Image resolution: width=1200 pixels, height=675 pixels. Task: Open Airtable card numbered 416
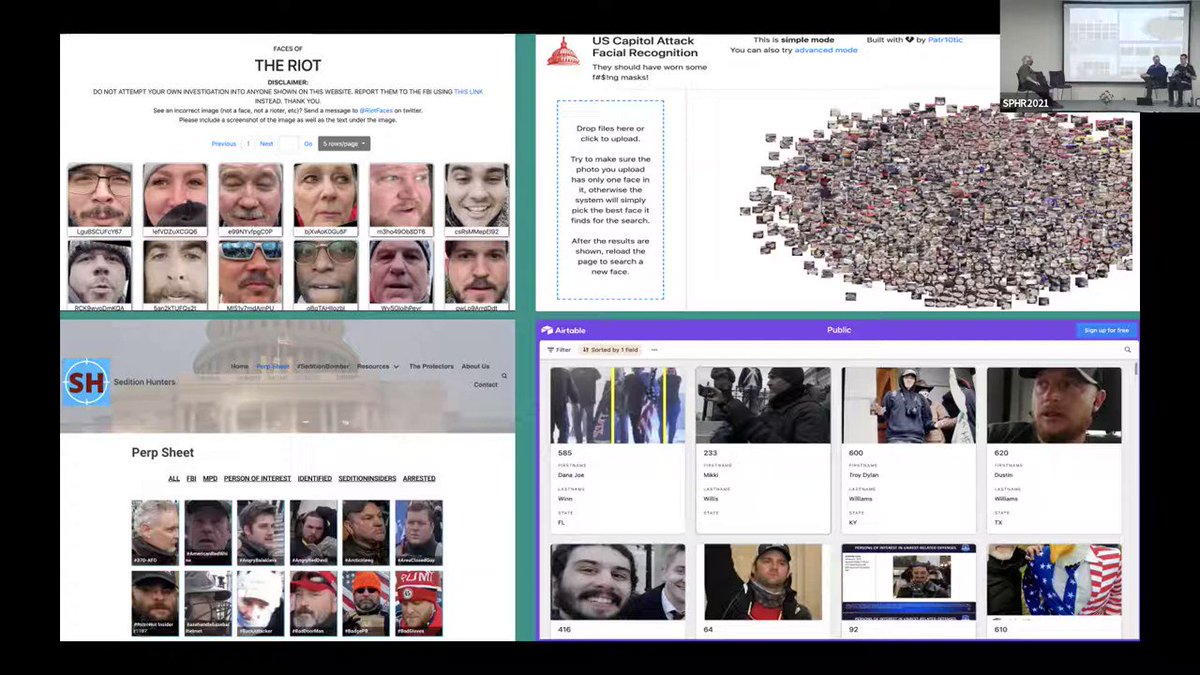point(618,590)
